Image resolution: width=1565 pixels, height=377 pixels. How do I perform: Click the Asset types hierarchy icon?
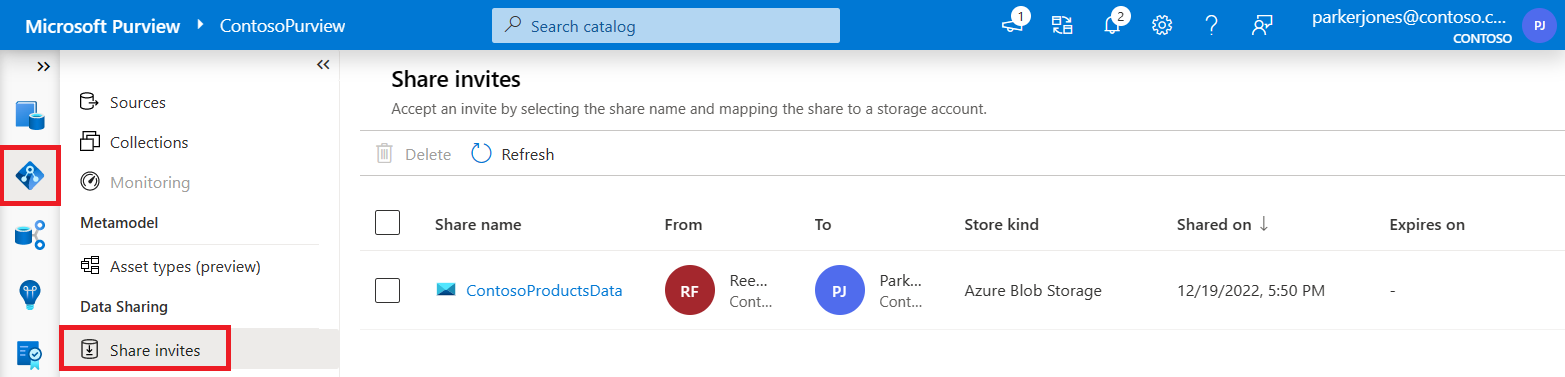(90, 266)
